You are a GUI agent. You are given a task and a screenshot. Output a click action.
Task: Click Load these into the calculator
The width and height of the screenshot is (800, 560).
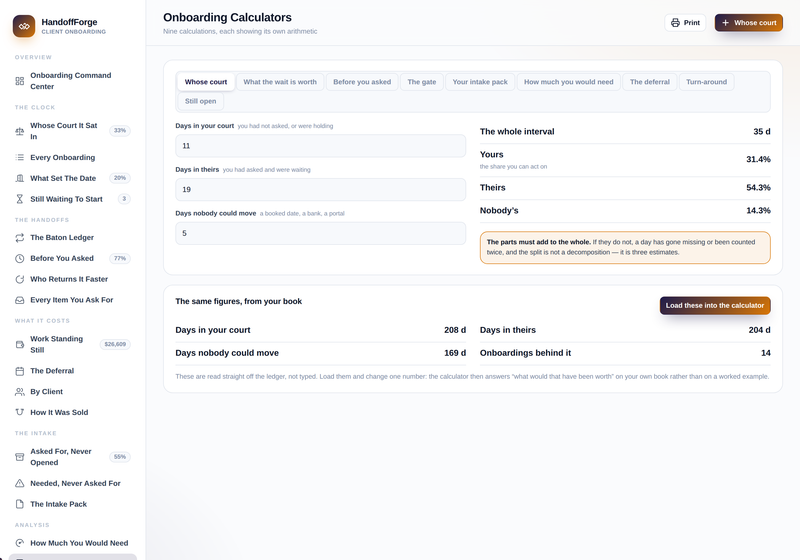pos(715,306)
